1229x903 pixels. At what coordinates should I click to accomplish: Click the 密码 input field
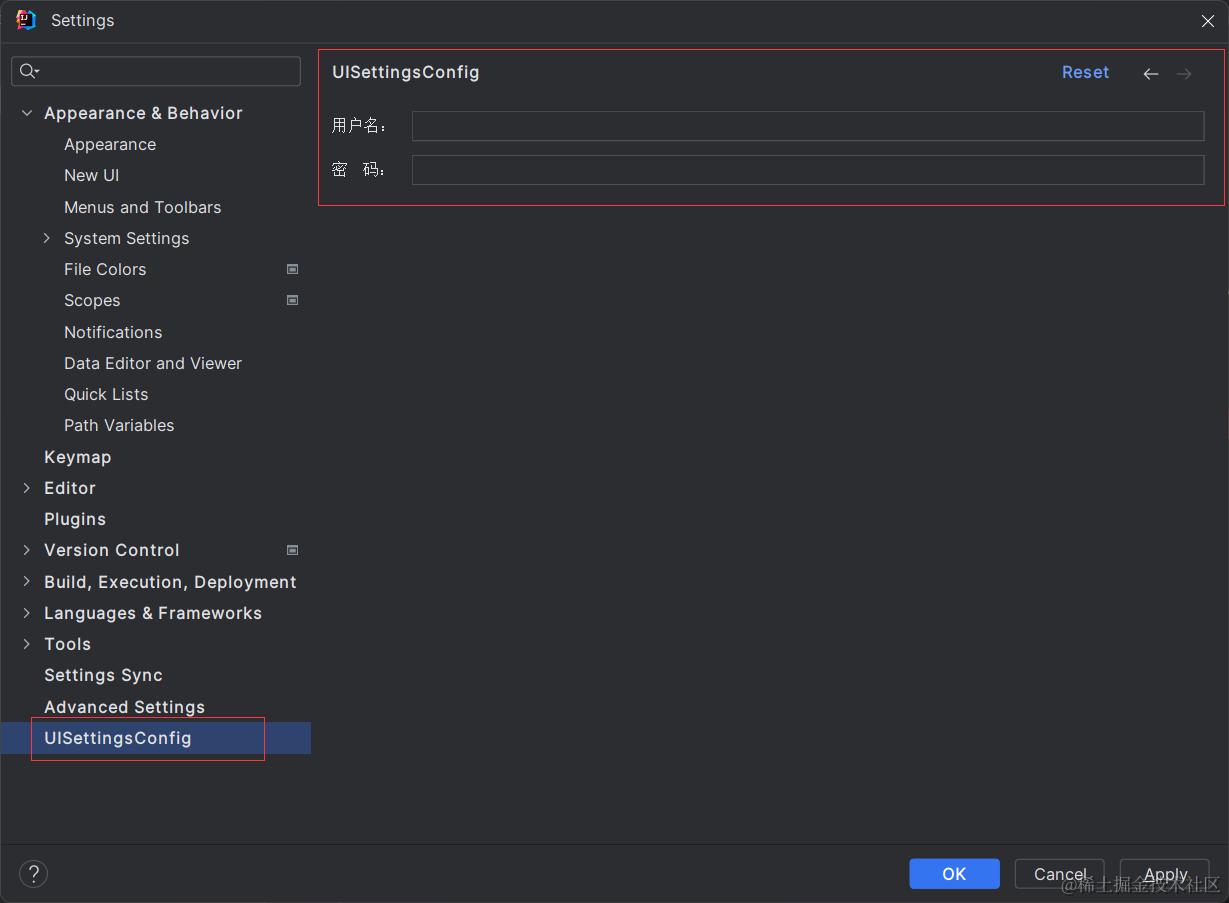tap(808, 170)
